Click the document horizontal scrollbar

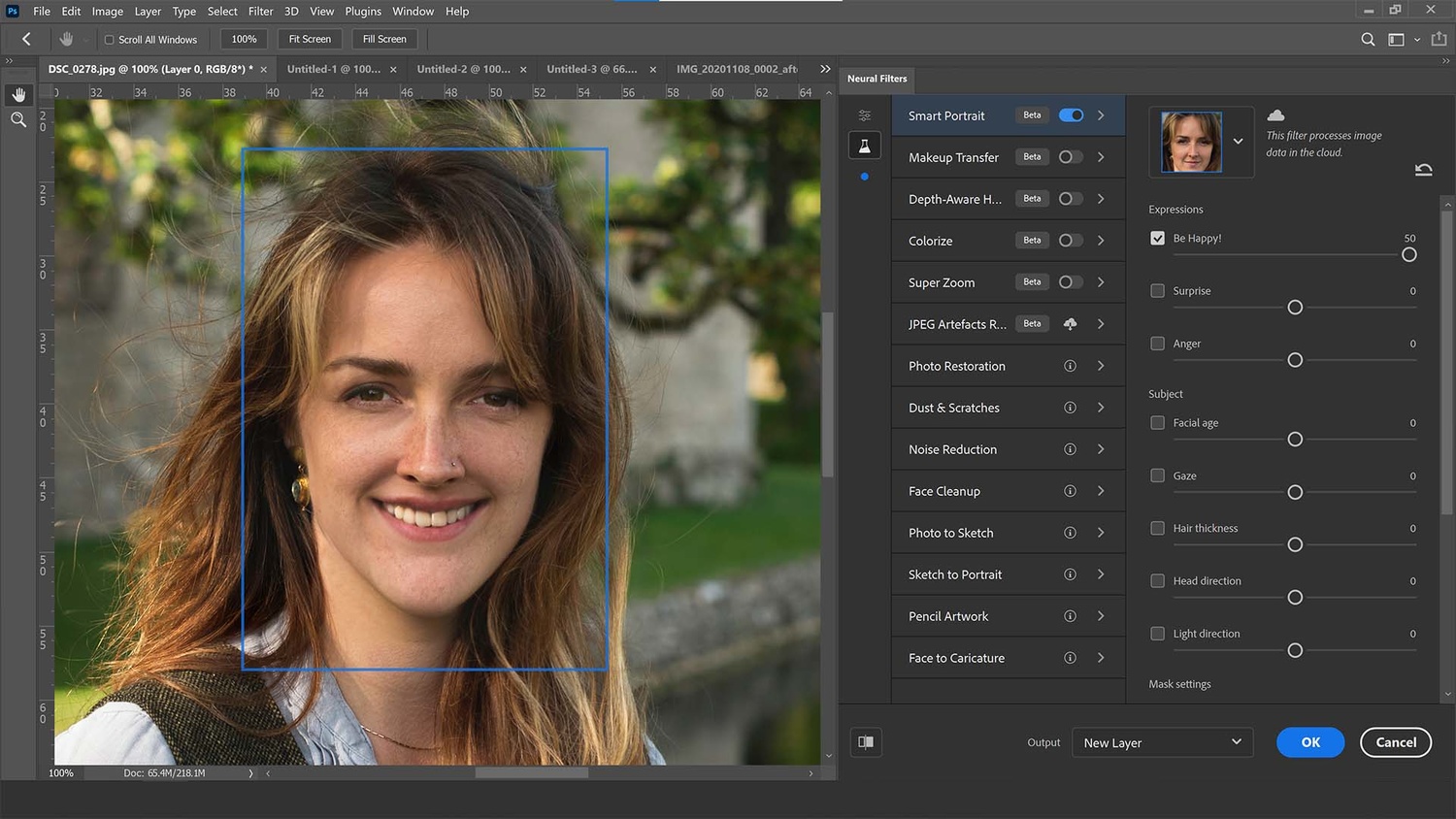(x=530, y=772)
